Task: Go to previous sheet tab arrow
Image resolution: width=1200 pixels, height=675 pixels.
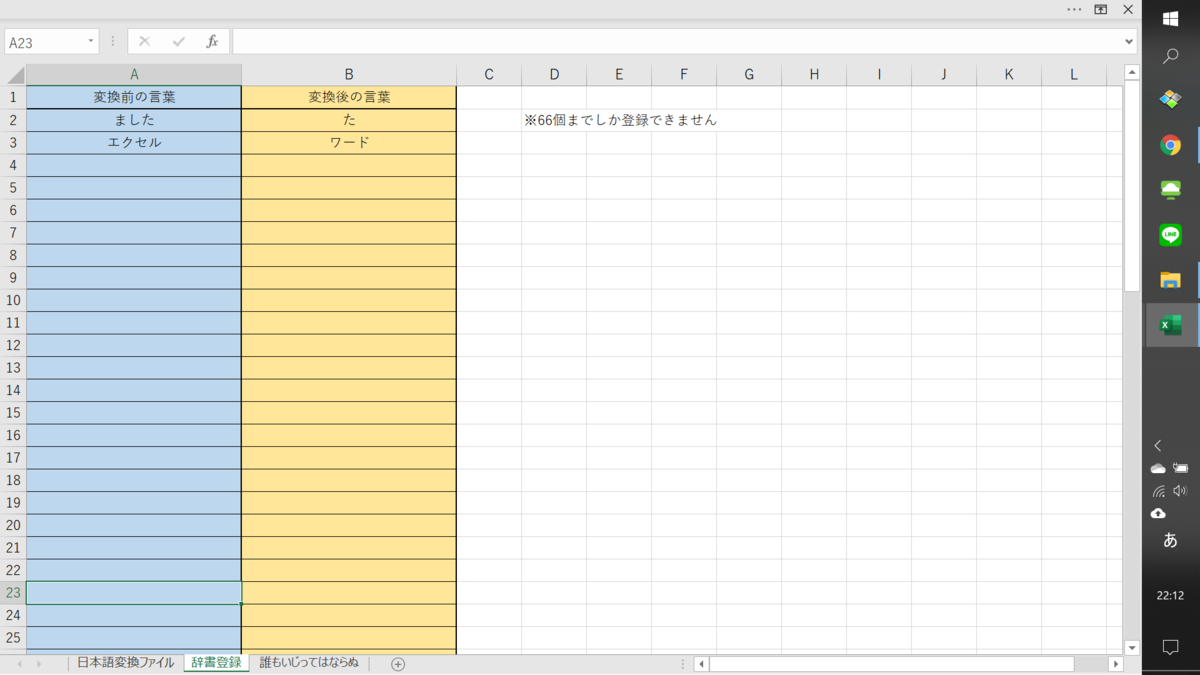Action: pos(19,664)
